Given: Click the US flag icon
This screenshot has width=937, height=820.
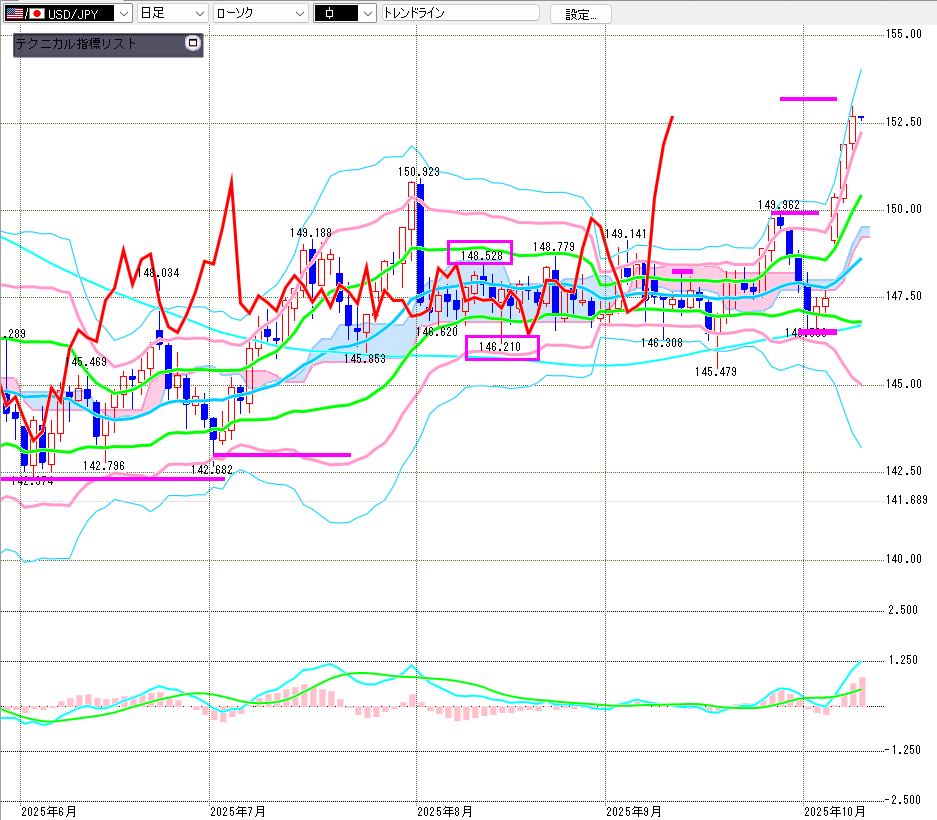Looking at the screenshot, I should pos(13,14).
